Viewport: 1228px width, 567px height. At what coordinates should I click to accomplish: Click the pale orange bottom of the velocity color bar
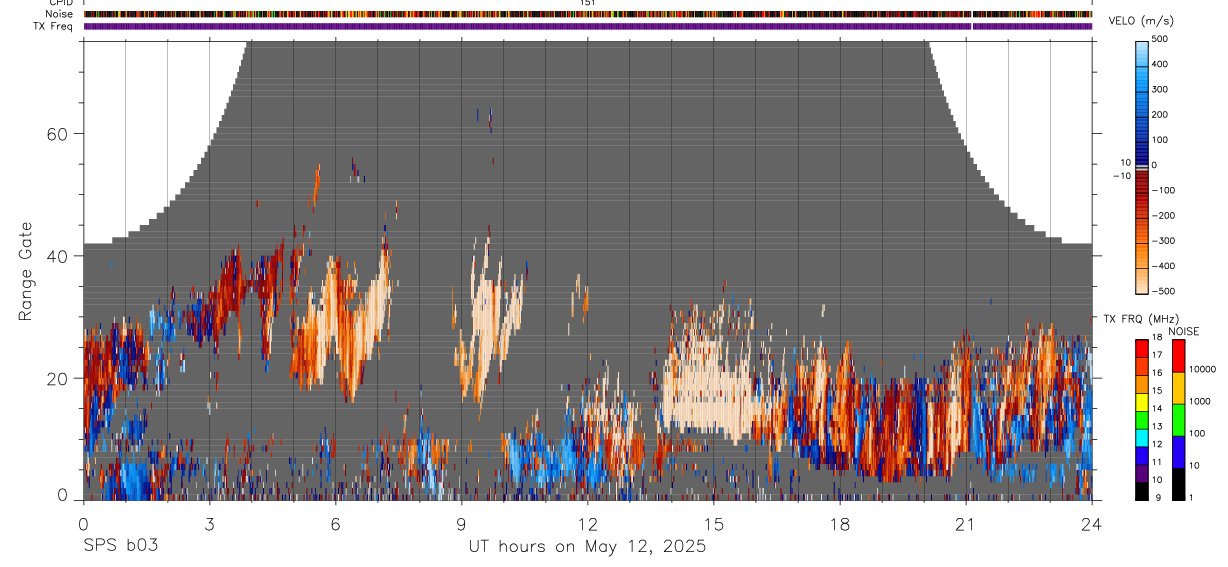[1142, 282]
